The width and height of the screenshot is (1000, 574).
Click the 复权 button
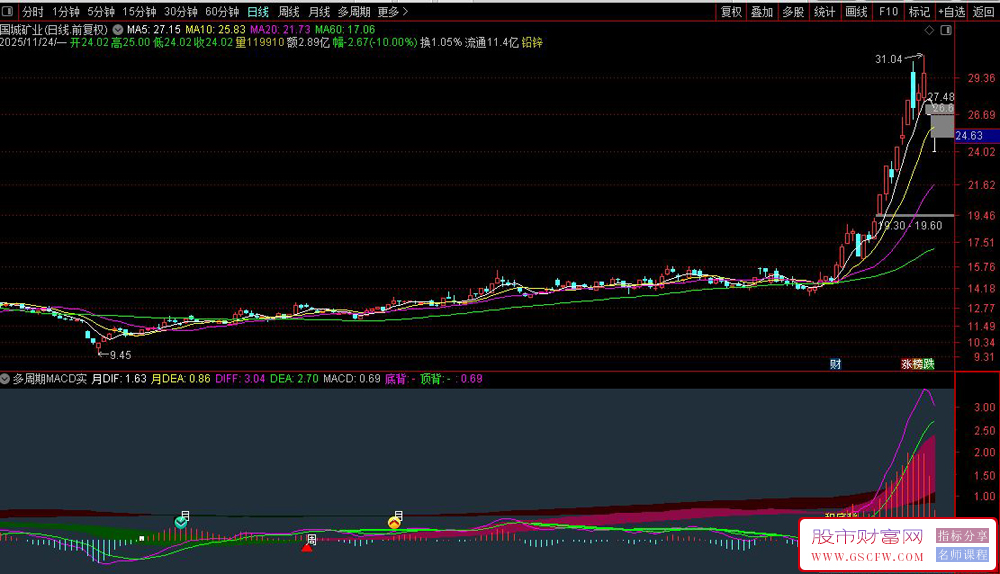click(731, 12)
